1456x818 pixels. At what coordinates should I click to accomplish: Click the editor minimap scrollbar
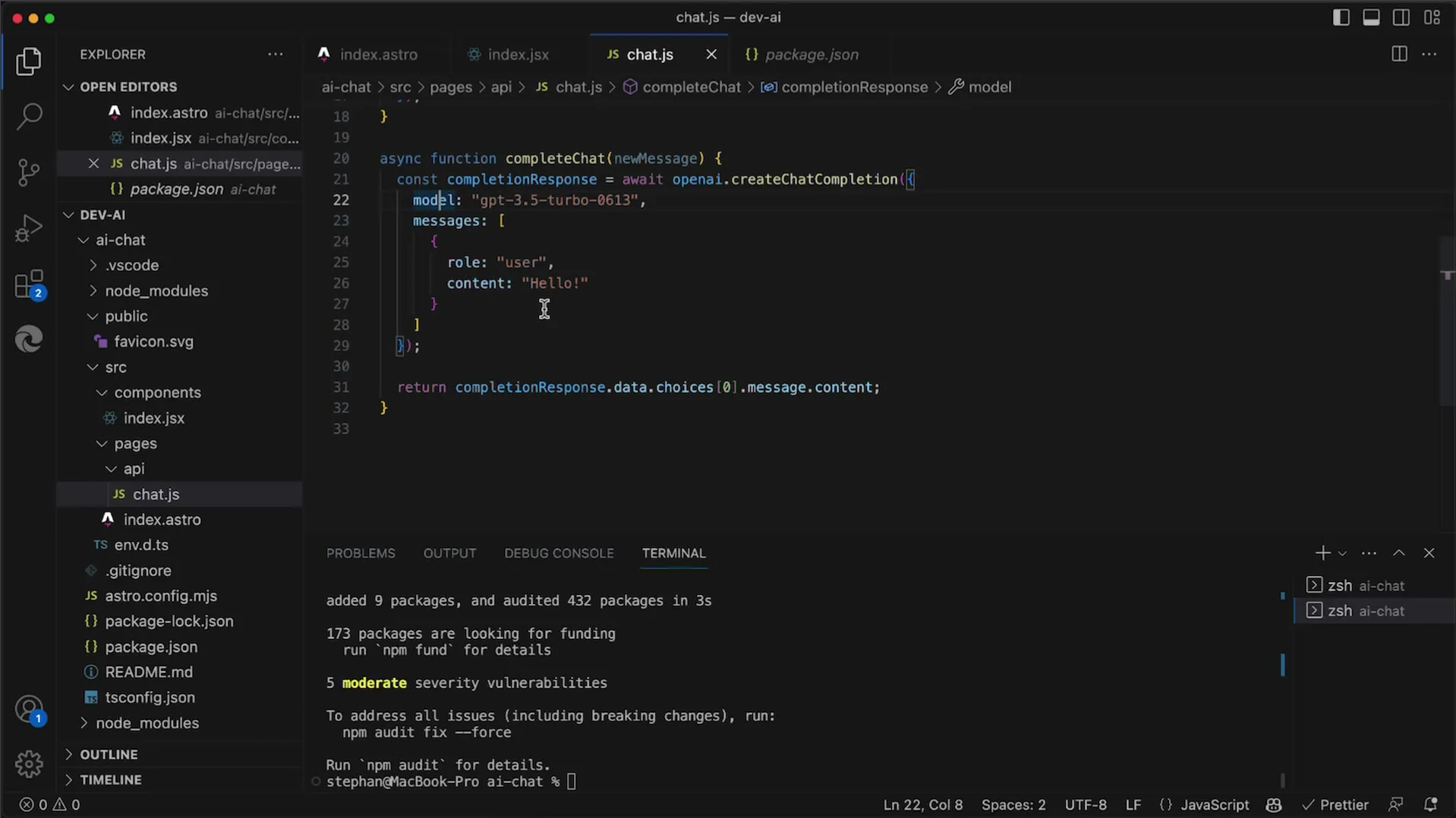(1448, 320)
